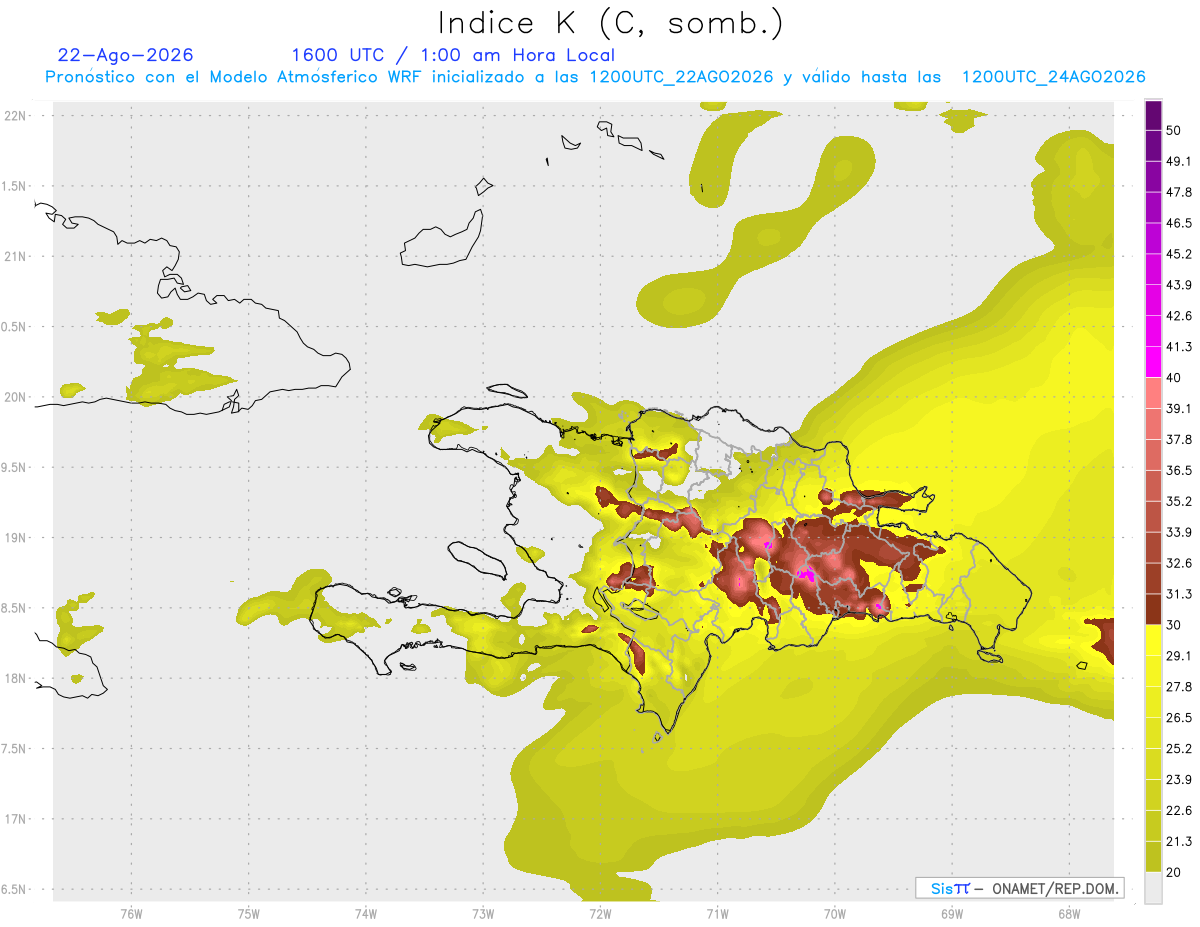Pick the bright yellow swatch between 29.1 and 30
The height and width of the screenshot is (927, 1200).
pyautogui.click(x=1153, y=640)
